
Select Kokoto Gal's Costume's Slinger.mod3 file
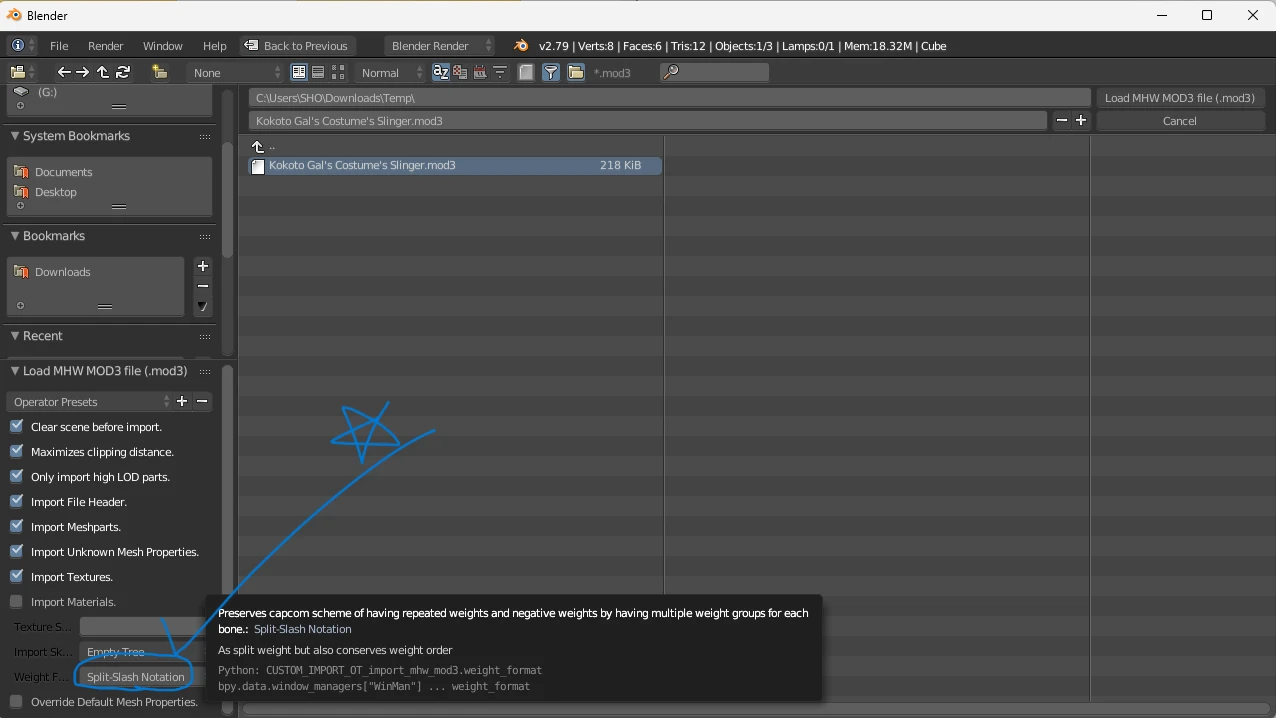(455, 165)
